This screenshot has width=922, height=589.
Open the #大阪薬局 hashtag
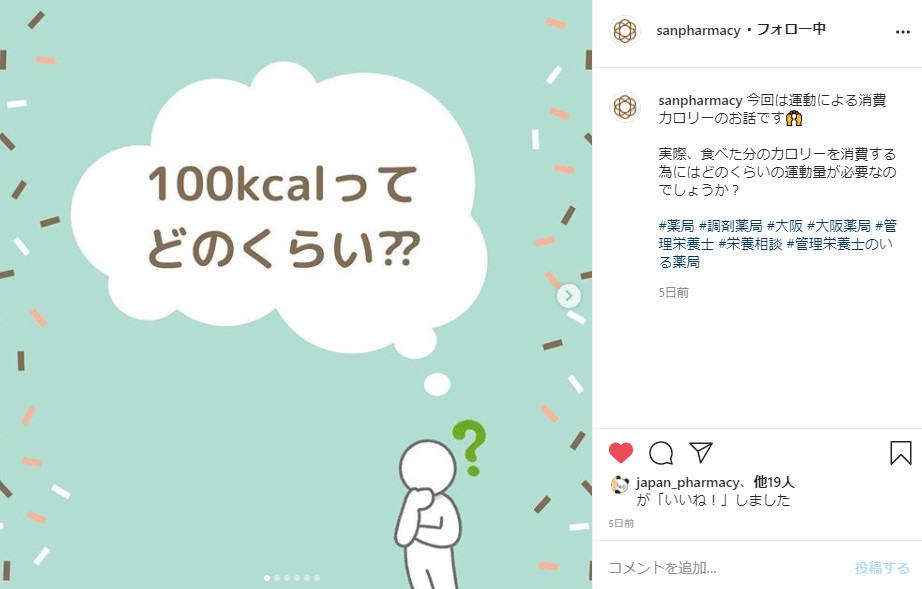[839, 226]
